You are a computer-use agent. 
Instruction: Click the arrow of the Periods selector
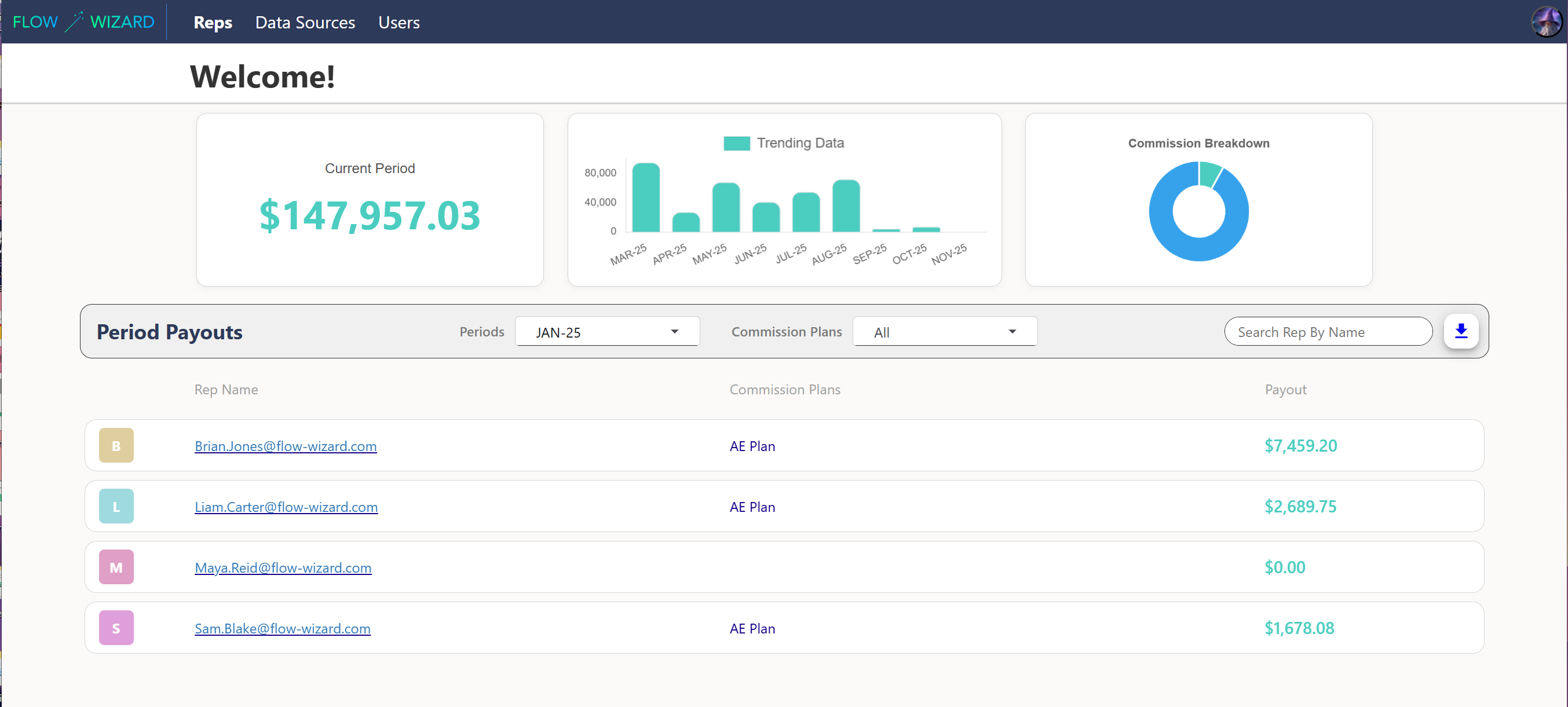(674, 332)
